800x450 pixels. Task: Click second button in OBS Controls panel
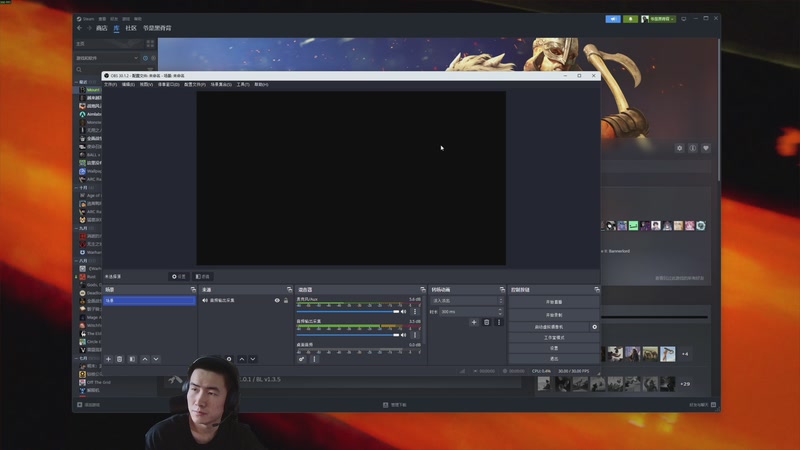tap(554, 315)
